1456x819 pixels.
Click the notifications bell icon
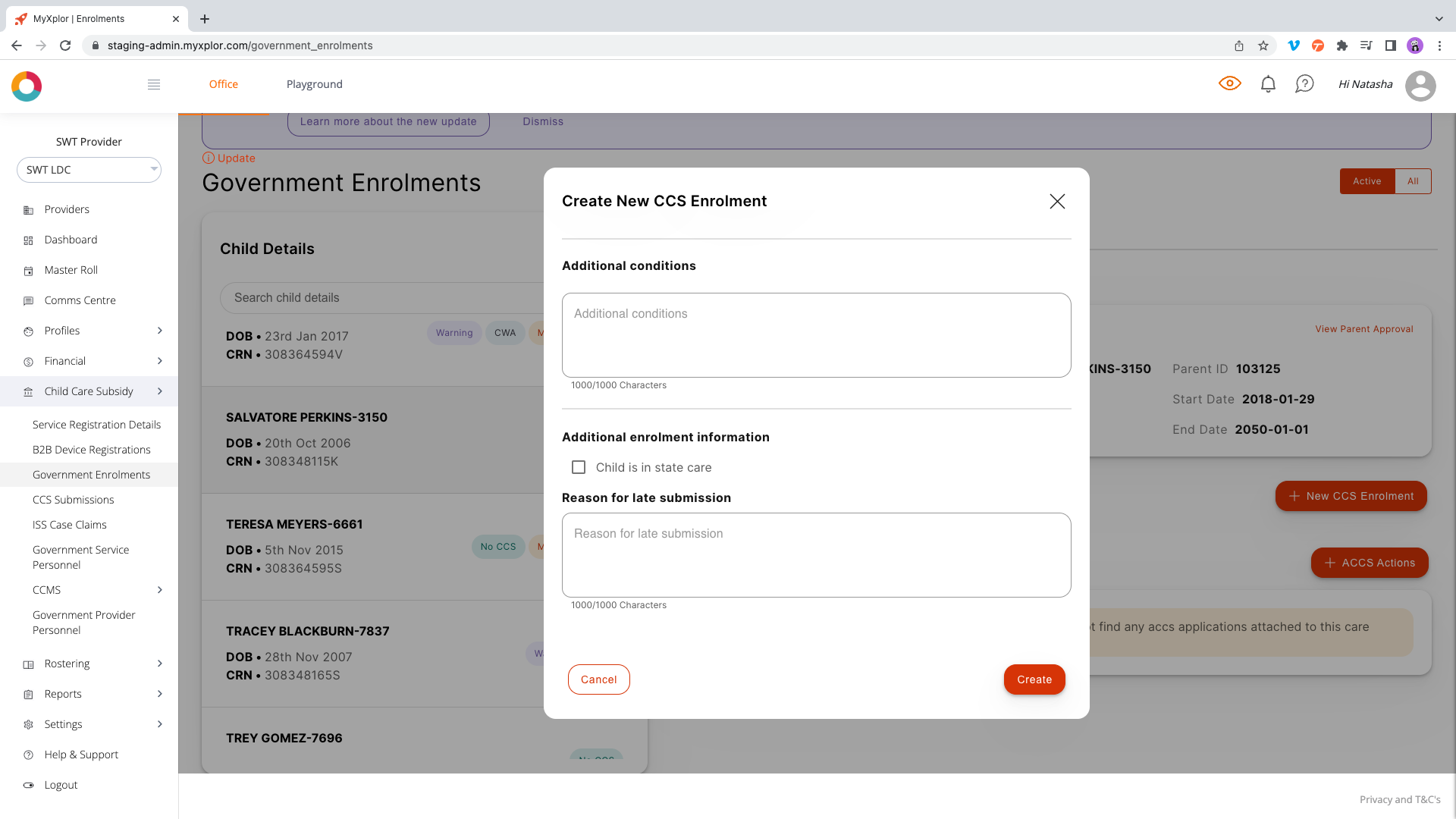[1268, 84]
